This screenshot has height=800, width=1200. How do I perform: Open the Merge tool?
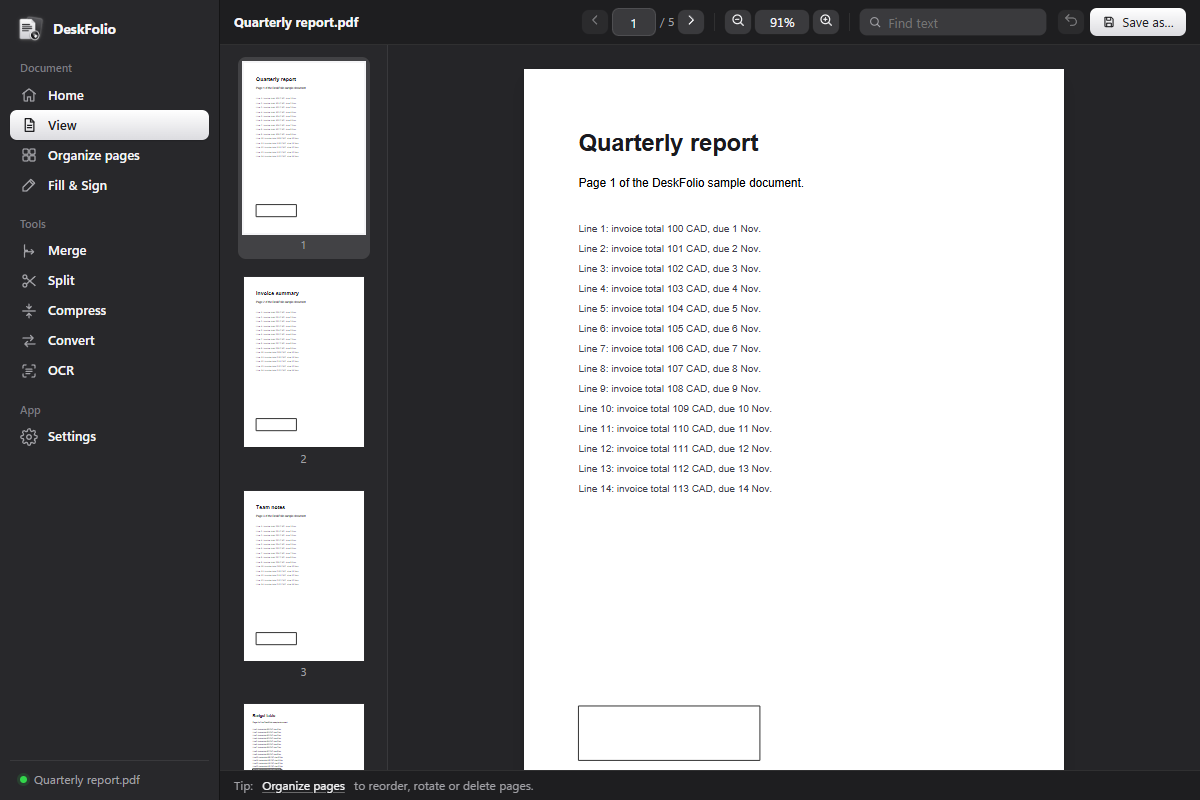coord(109,251)
